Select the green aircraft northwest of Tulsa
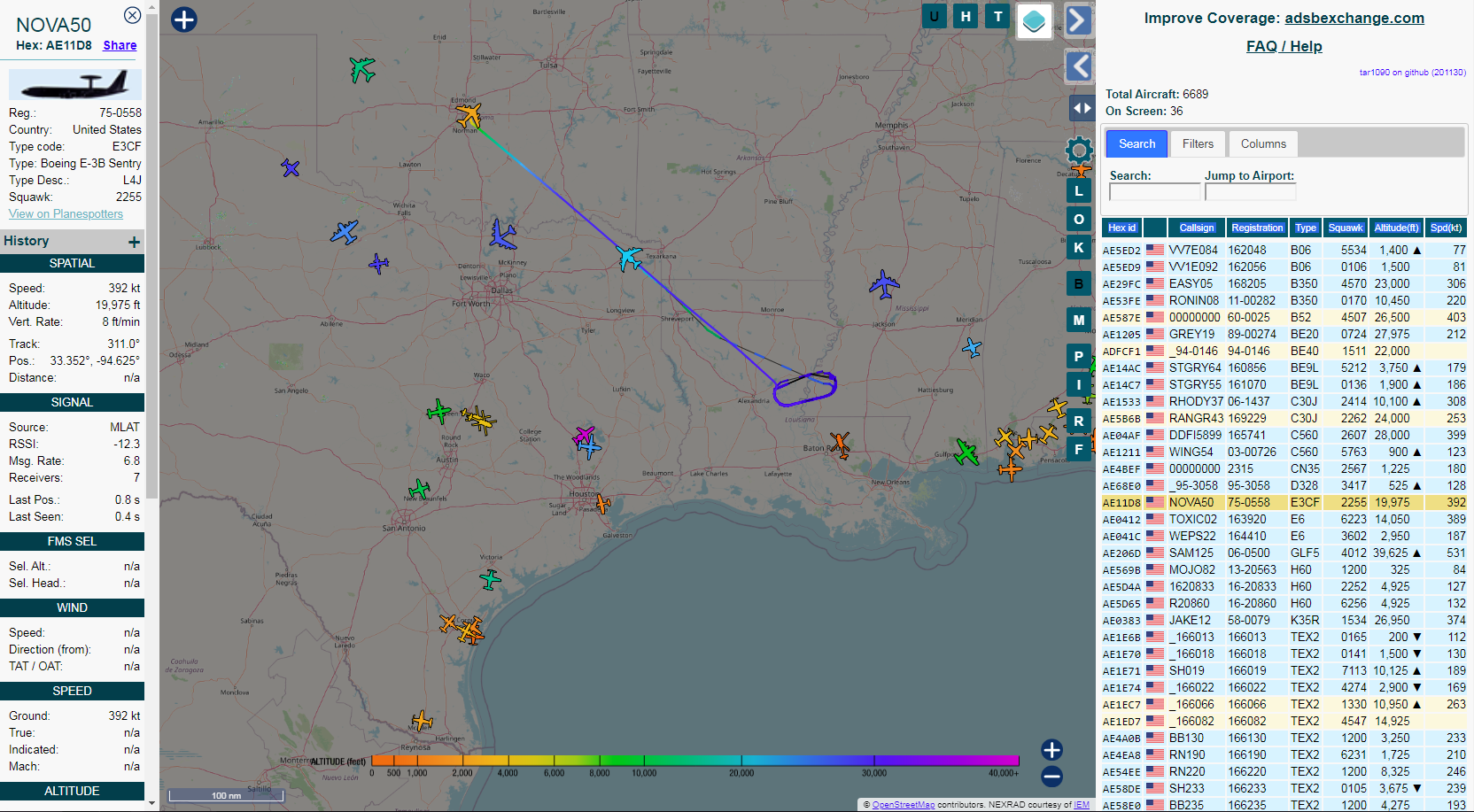This screenshot has width=1474, height=812. 361,68
